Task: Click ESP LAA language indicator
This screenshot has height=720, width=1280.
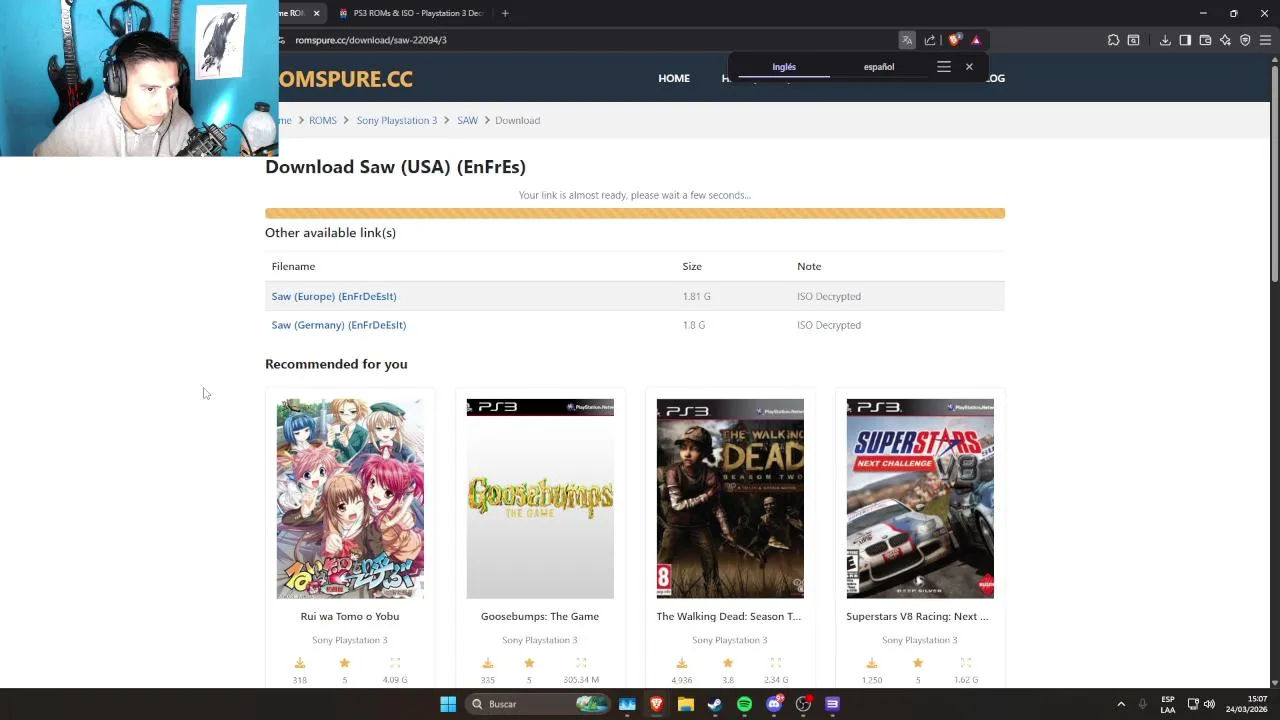Action: point(1168,704)
